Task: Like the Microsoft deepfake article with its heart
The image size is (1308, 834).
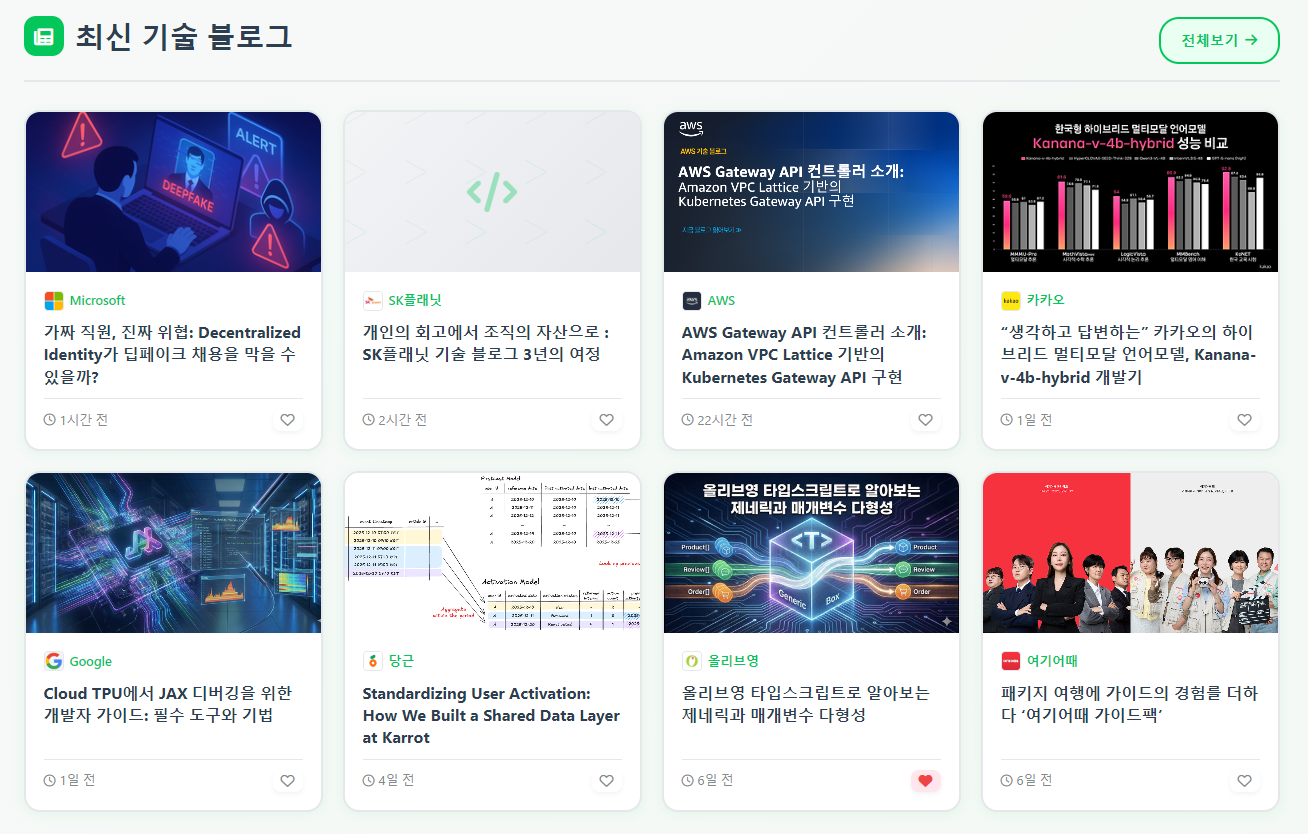Action: point(287,420)
